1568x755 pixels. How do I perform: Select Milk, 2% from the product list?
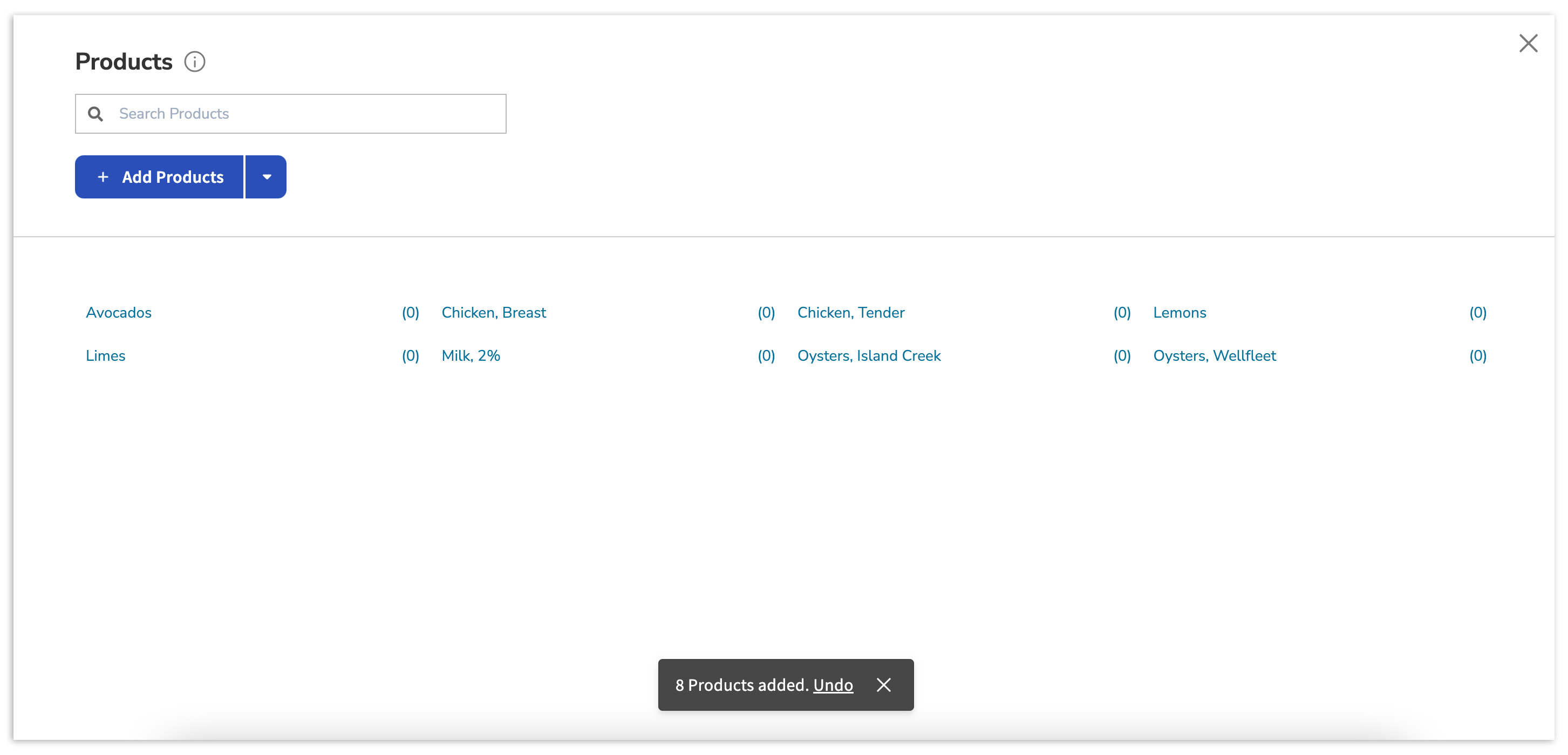pos(471,356)
